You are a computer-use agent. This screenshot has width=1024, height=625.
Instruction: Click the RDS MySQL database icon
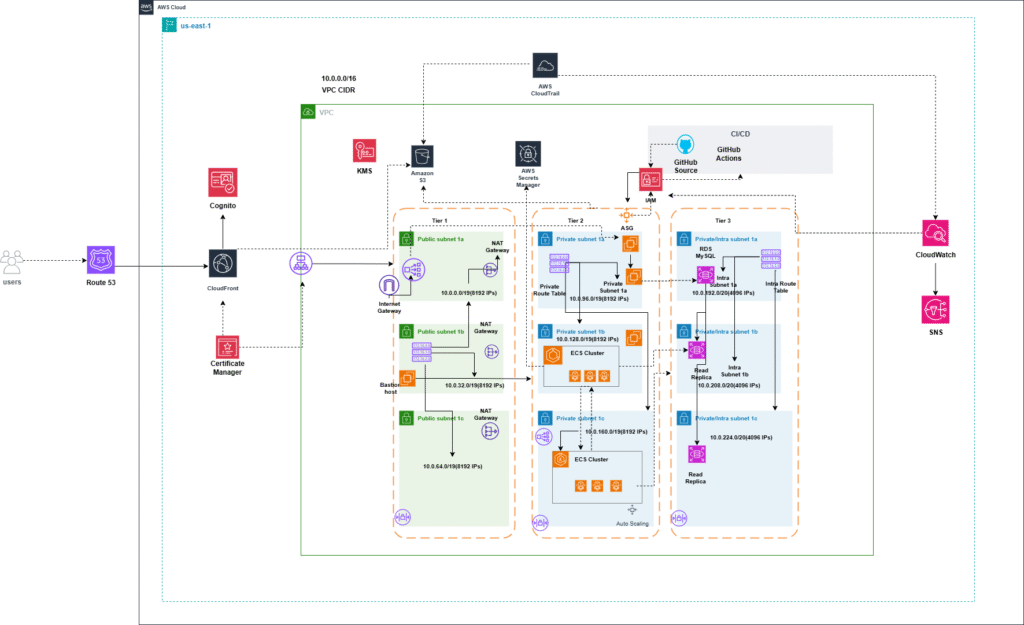[705, 274]
